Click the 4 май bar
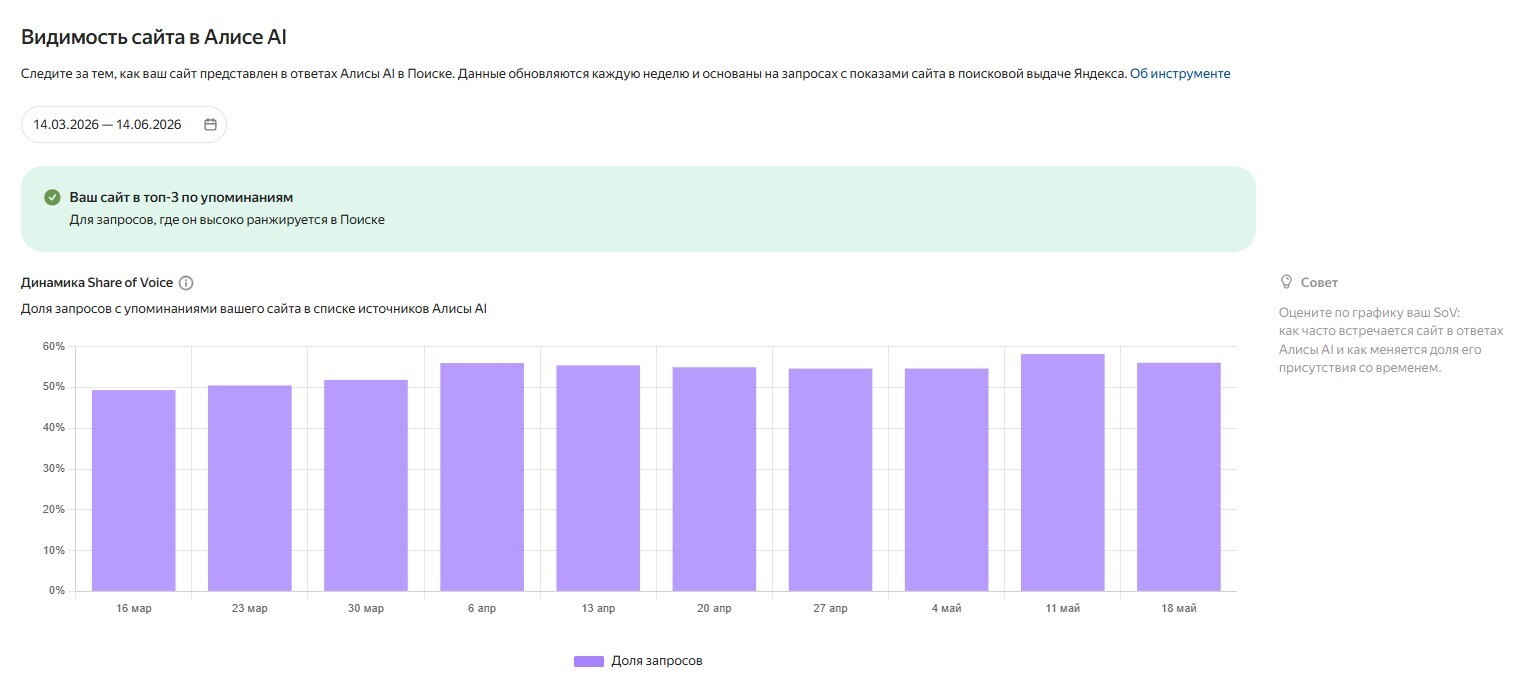The width and height of the screenshot is (1529, 684). (947, 480)
